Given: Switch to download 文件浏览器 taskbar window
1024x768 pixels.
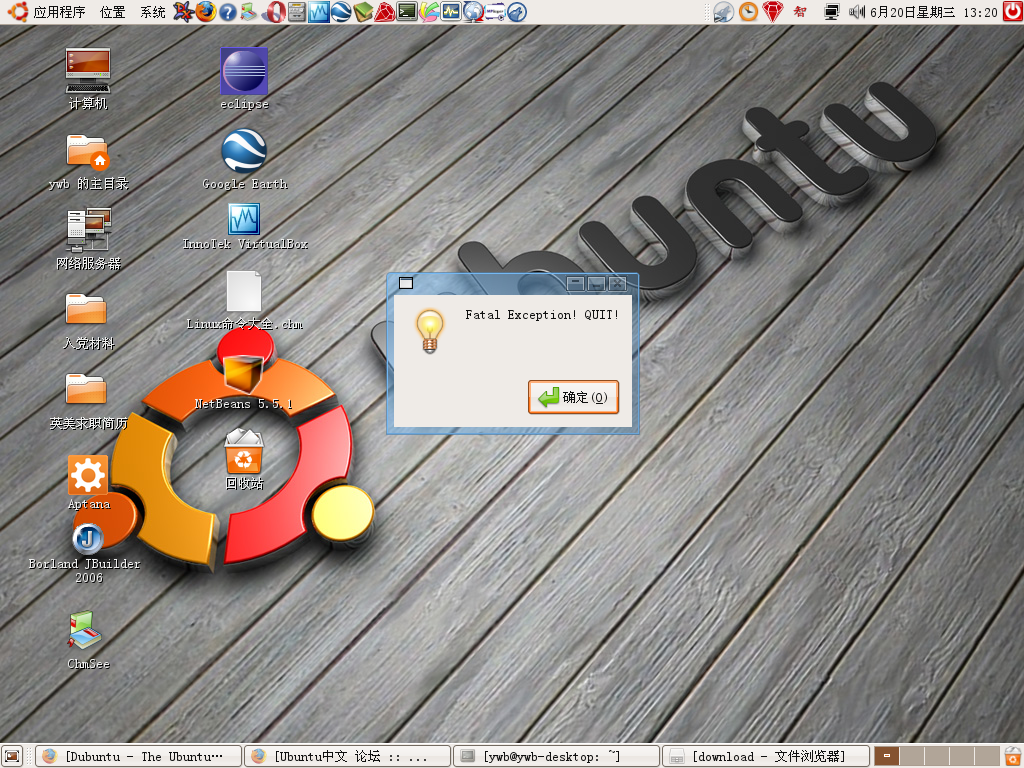Looking at the screenshot, I should click(765, 756).
